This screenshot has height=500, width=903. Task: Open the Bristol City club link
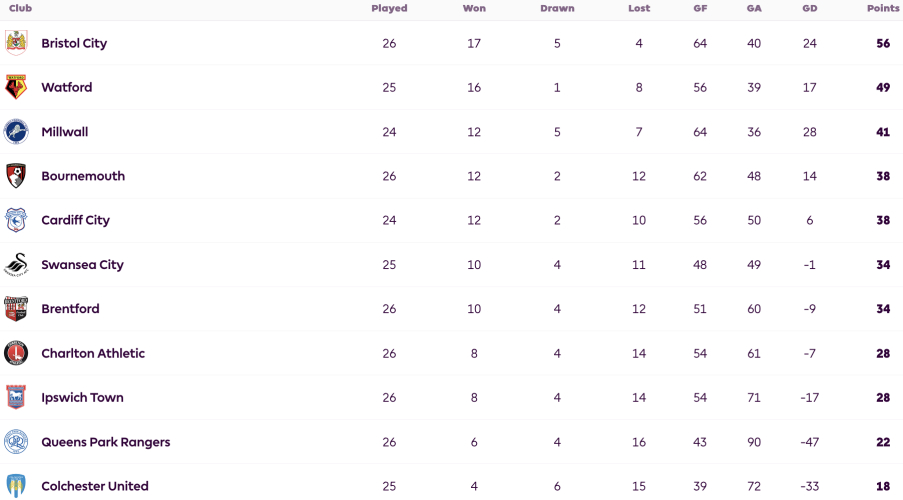coord(74,44)
